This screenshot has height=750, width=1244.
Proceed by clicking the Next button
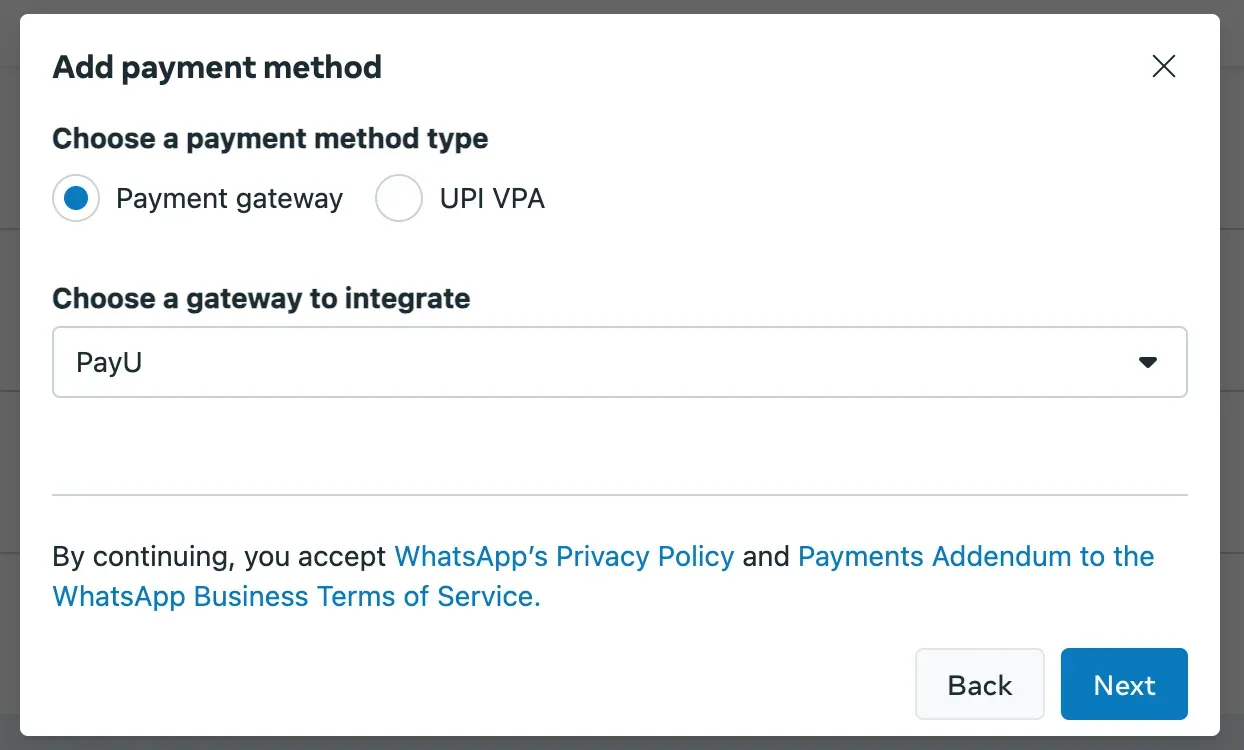pos(1124,684)
